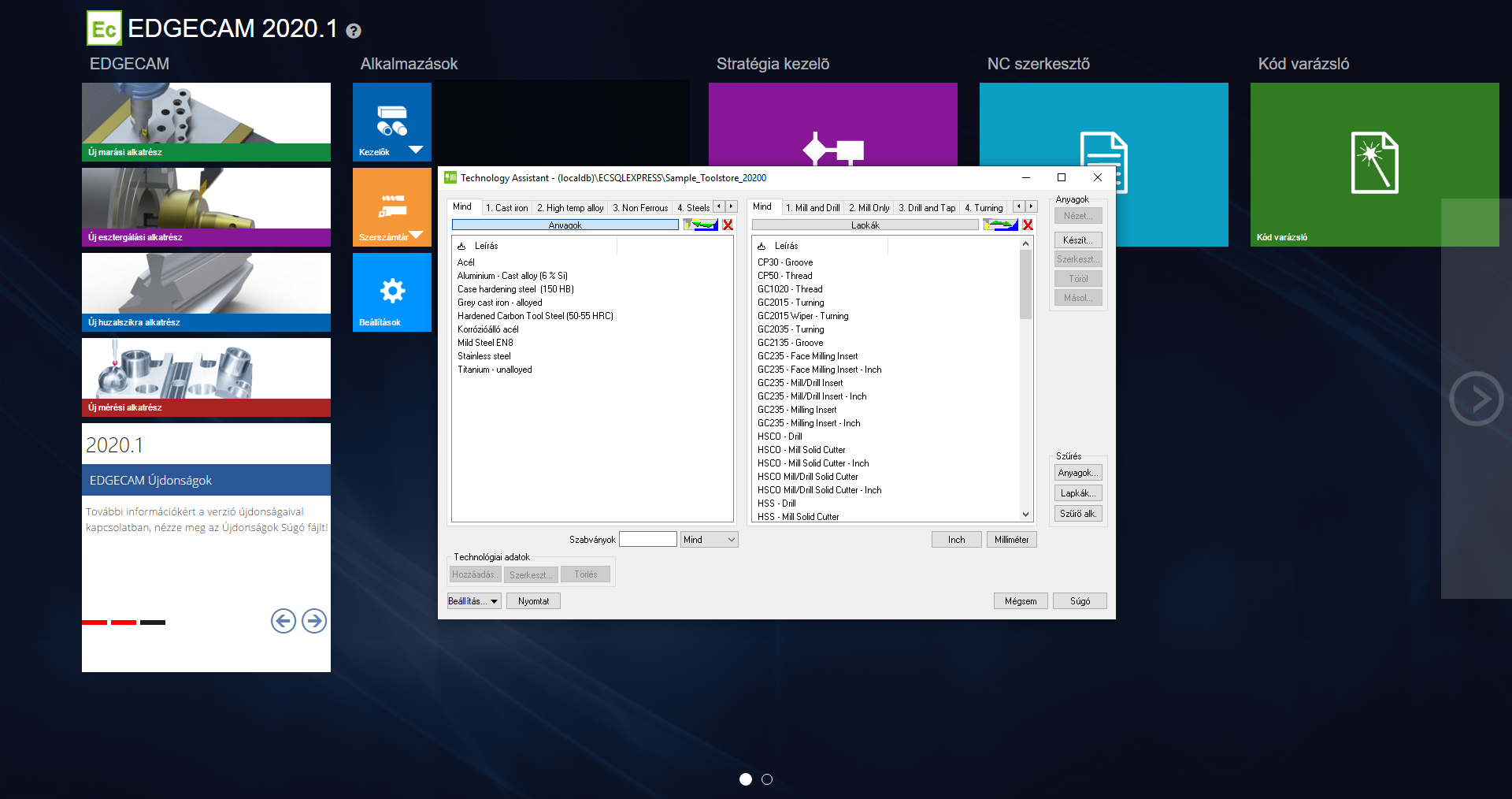Click red X next to Anyagok filter
The image size is (1512, 799).
click(x=728, y=225)
